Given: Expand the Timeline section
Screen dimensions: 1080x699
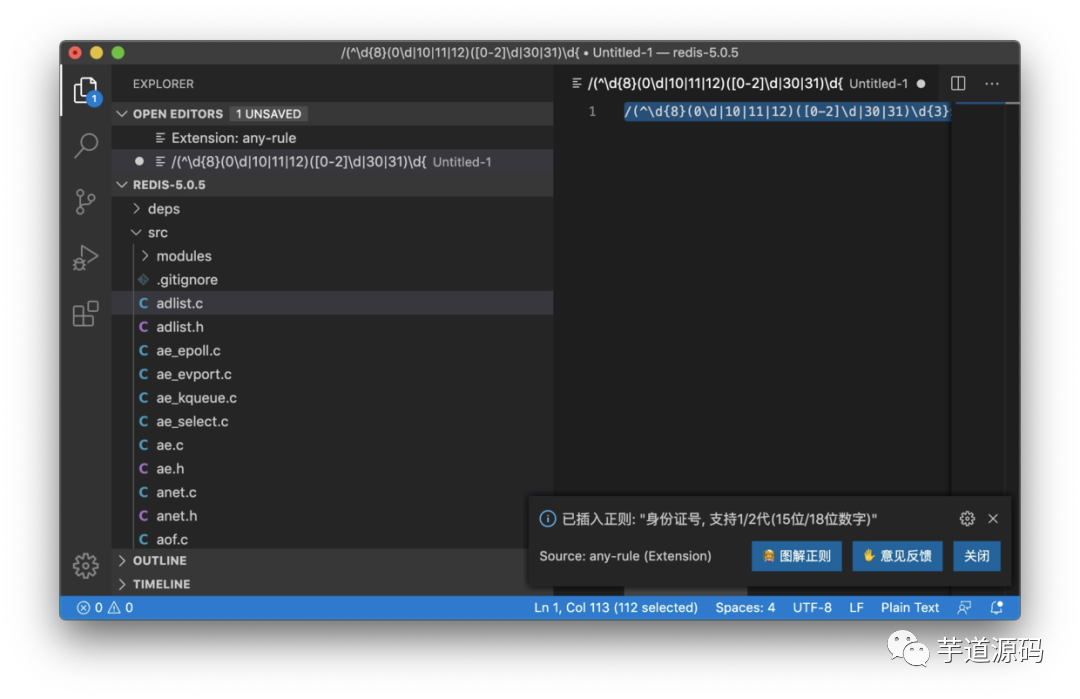Looking at the screenshot, I should (161, 584).
